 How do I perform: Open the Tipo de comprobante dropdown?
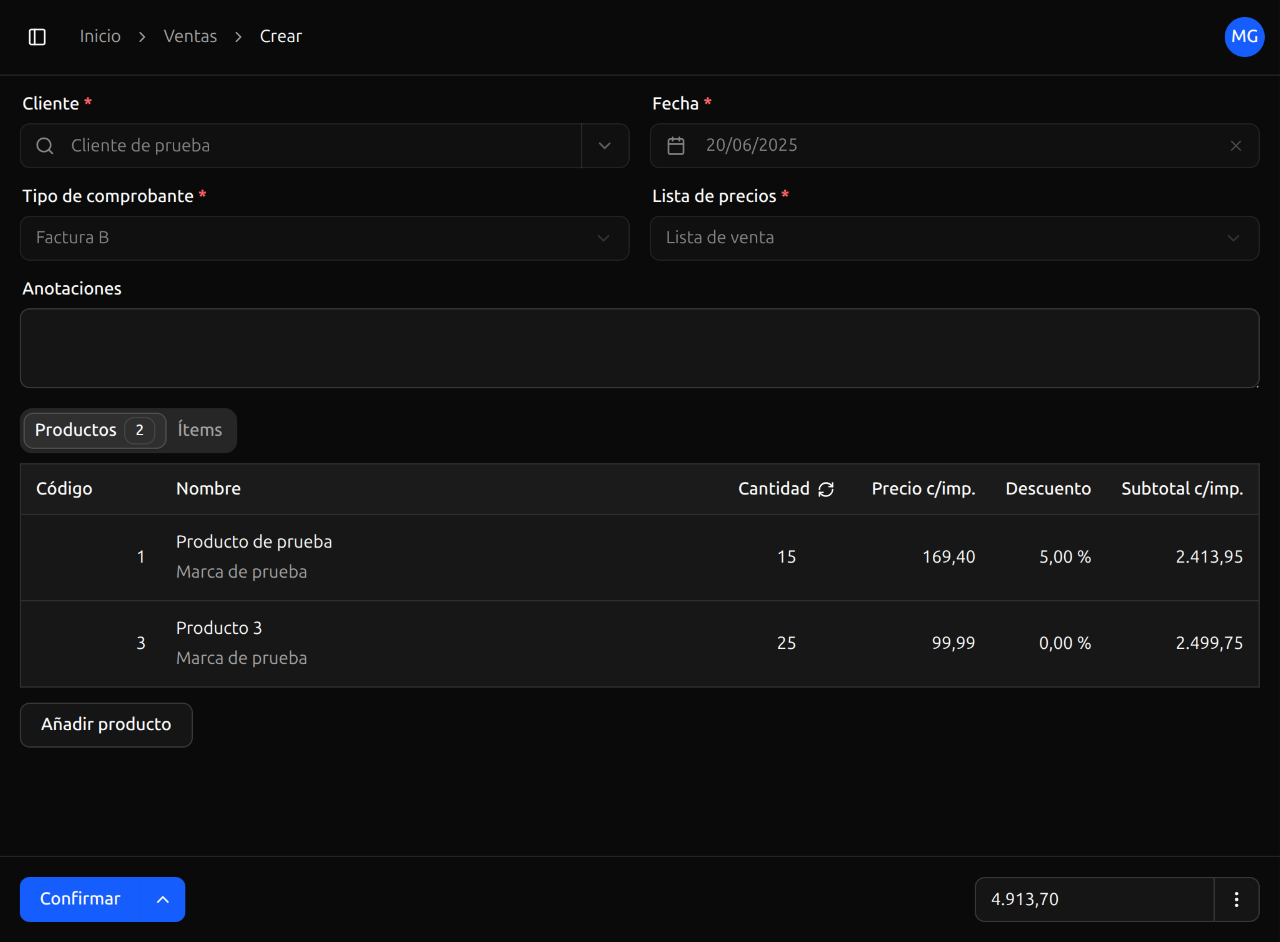[324, 238]
